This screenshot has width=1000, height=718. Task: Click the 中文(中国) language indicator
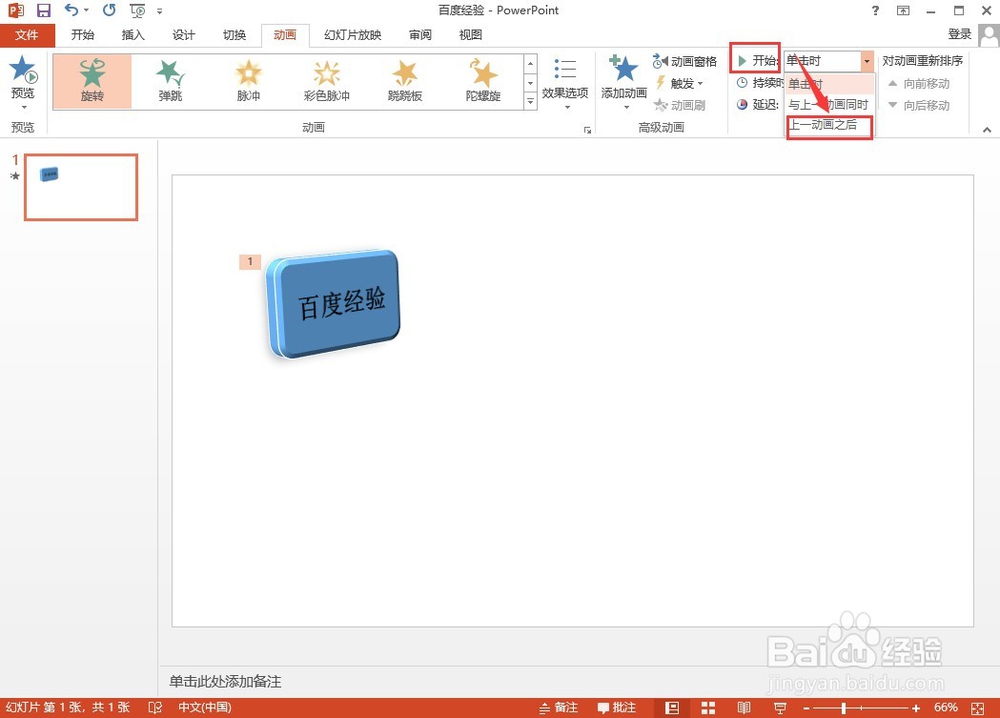coord(205,708)
